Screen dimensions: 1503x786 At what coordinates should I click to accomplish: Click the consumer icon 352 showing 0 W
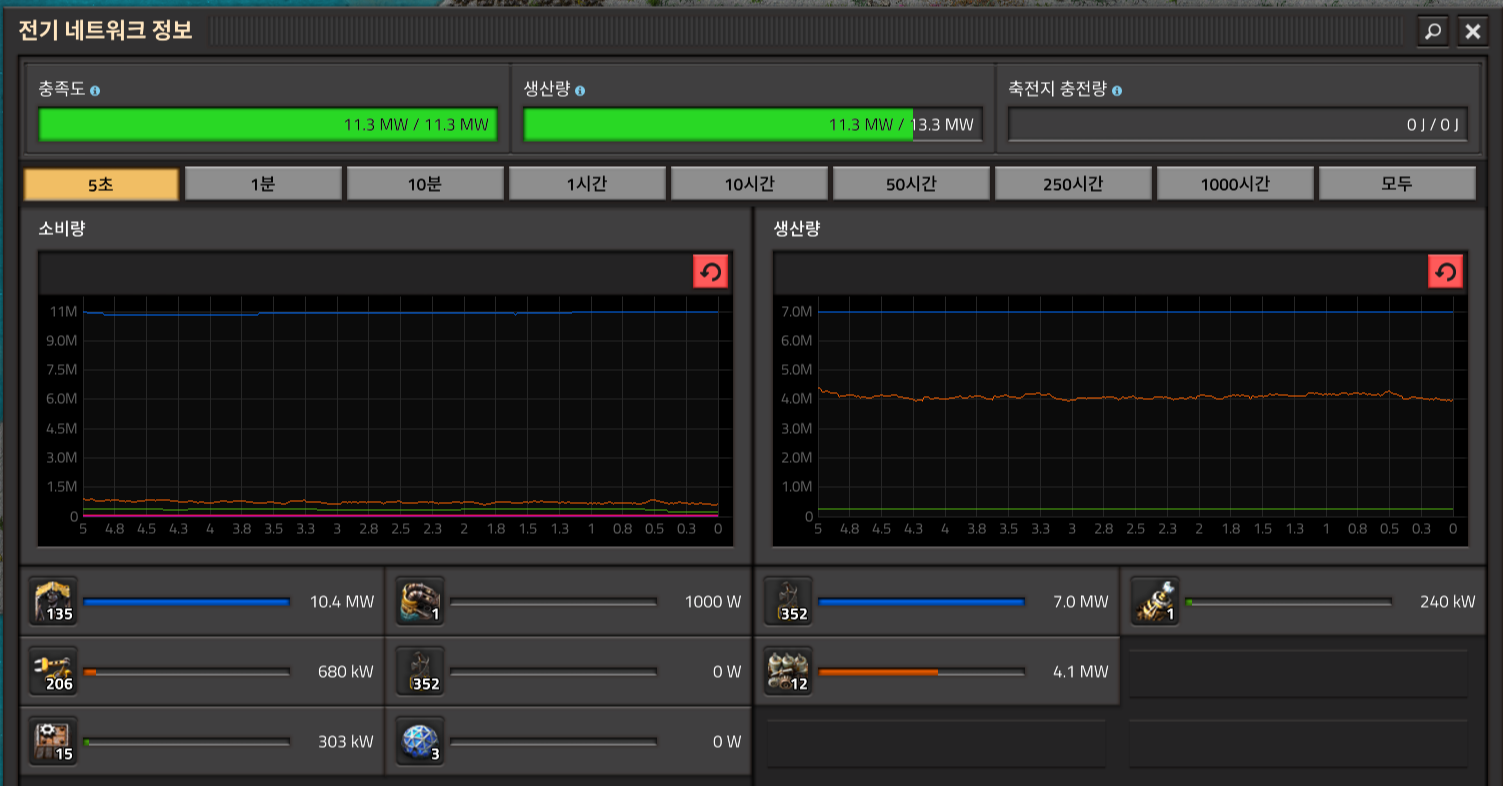420,672
